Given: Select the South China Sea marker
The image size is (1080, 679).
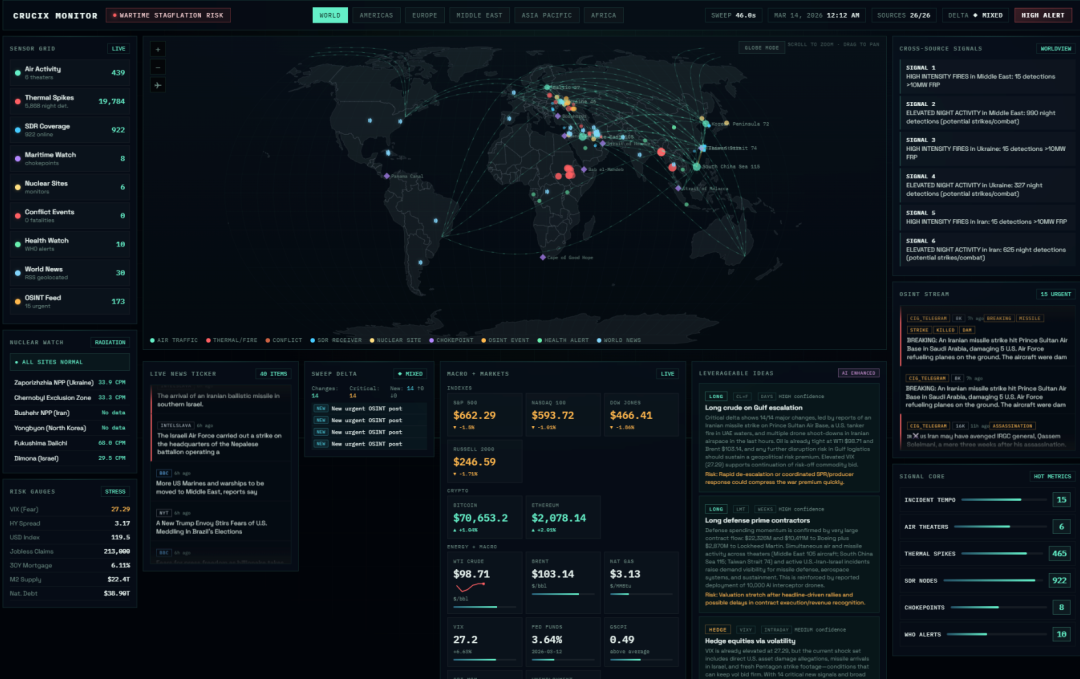Looking at the screenshot, I should pos(697,167).
